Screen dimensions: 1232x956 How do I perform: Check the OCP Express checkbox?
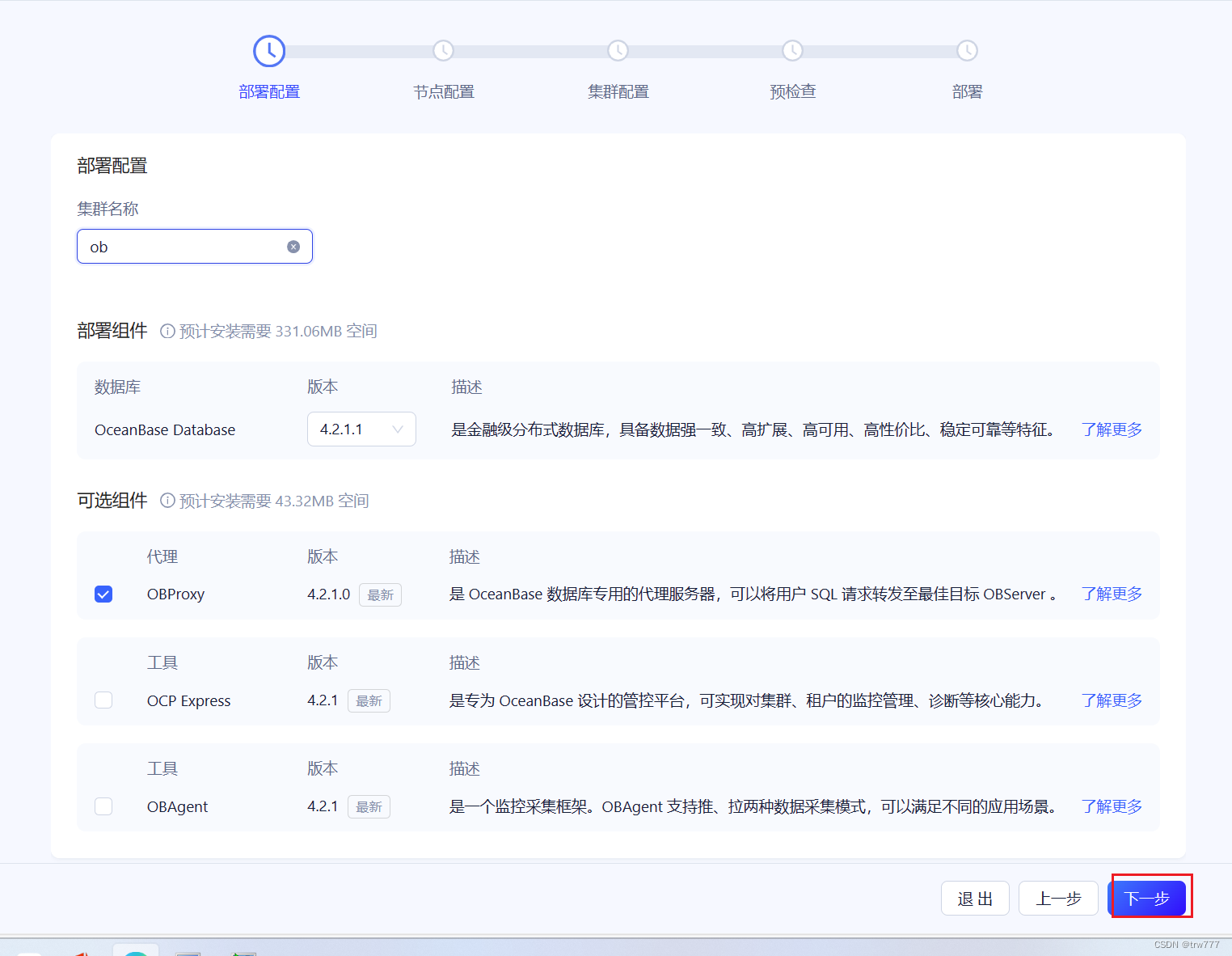[x=103, y=700]
